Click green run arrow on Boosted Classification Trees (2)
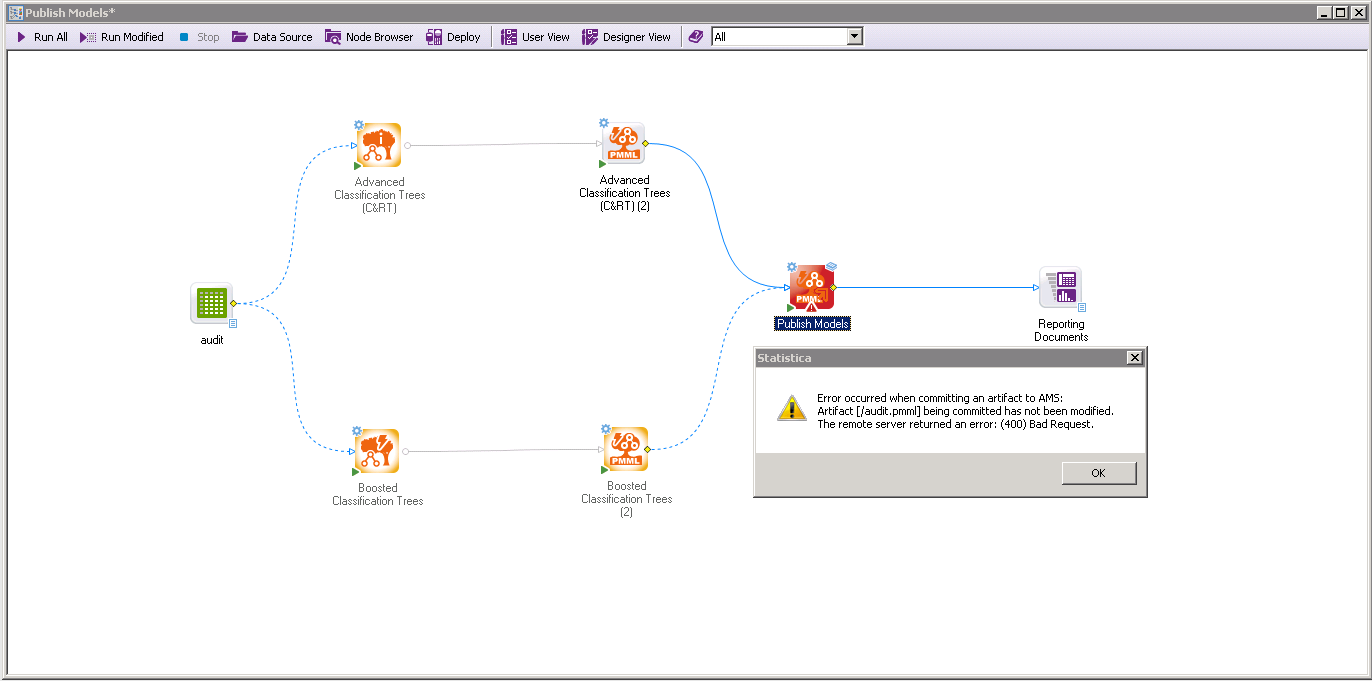 coord(604,470)
